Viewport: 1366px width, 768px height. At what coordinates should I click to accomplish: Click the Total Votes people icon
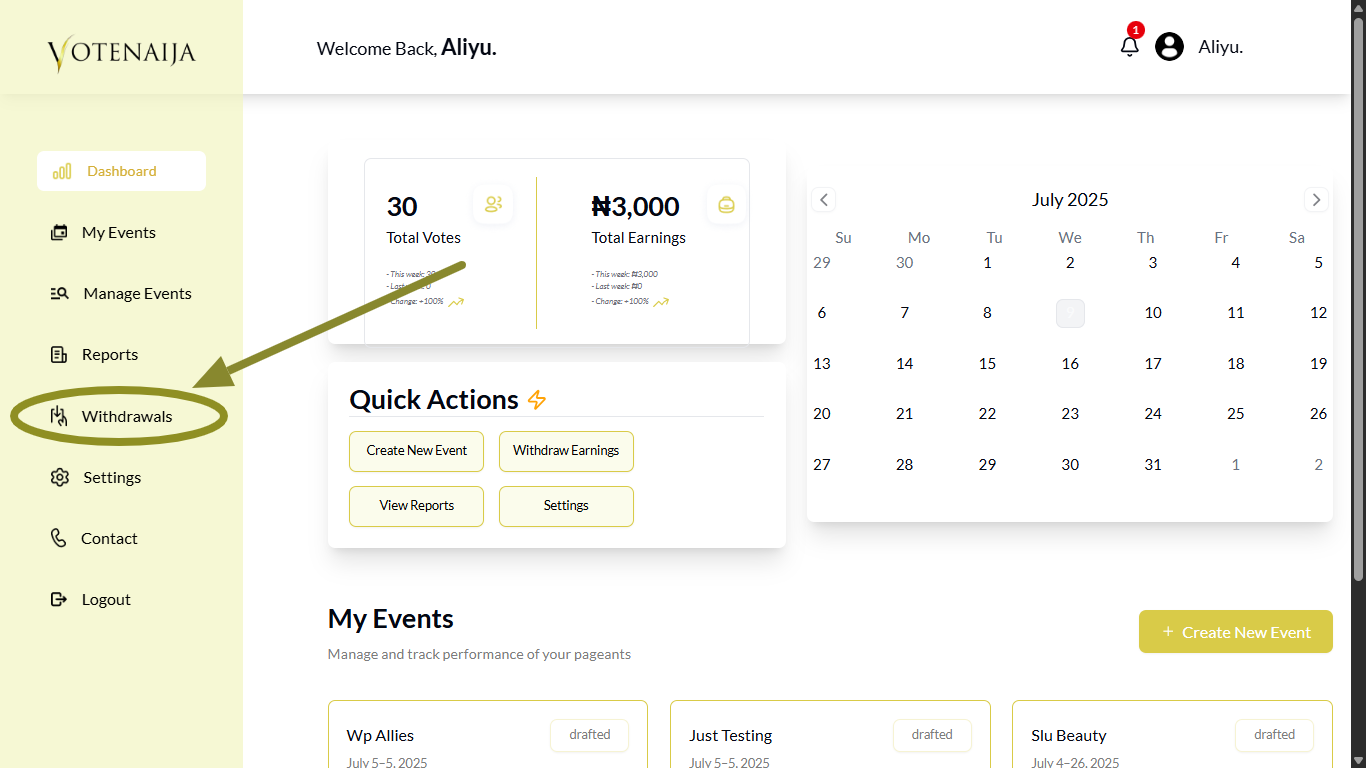[x=493, y=204]
